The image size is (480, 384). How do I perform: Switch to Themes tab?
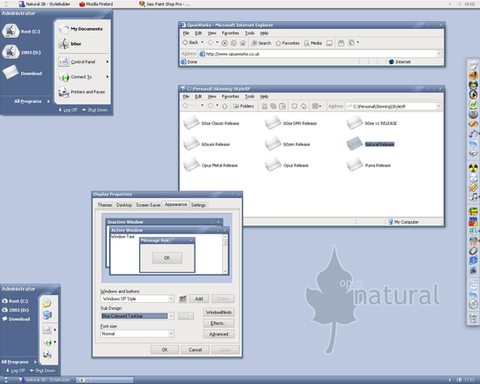click(105, 205)
